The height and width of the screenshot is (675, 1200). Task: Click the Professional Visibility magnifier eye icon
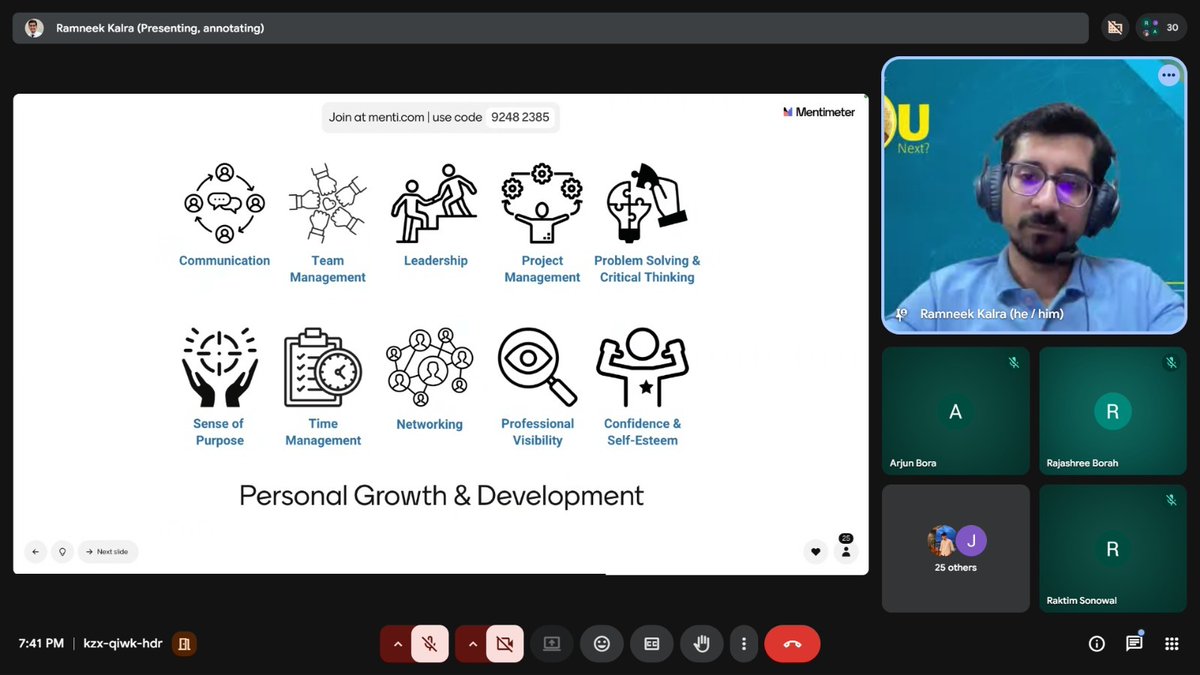tap(537, 367)
